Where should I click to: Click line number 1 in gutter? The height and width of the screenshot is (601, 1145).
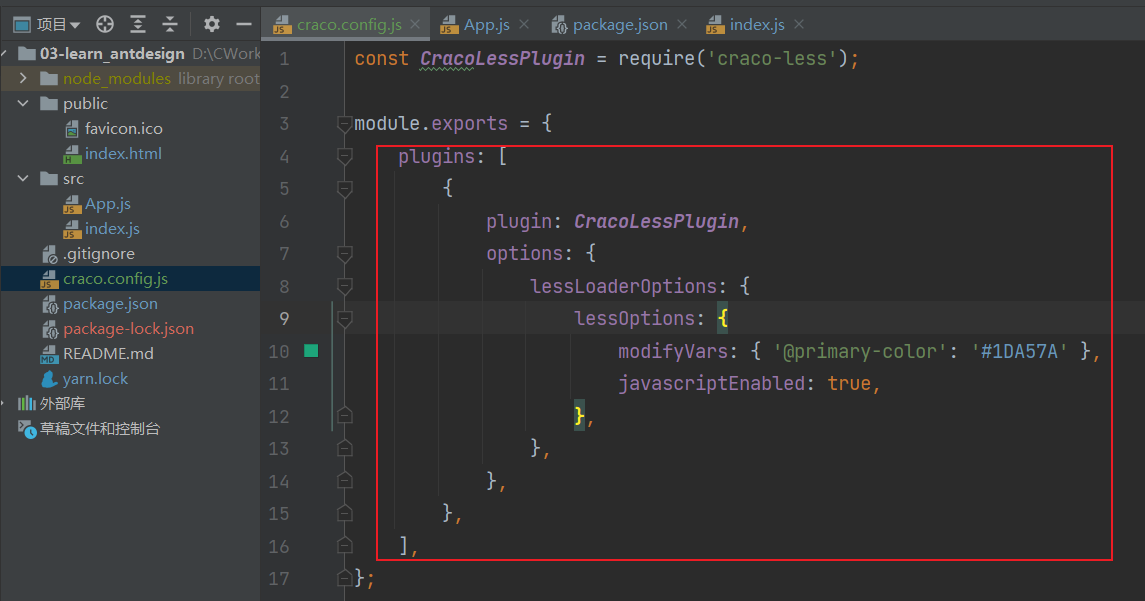point(284,58)
